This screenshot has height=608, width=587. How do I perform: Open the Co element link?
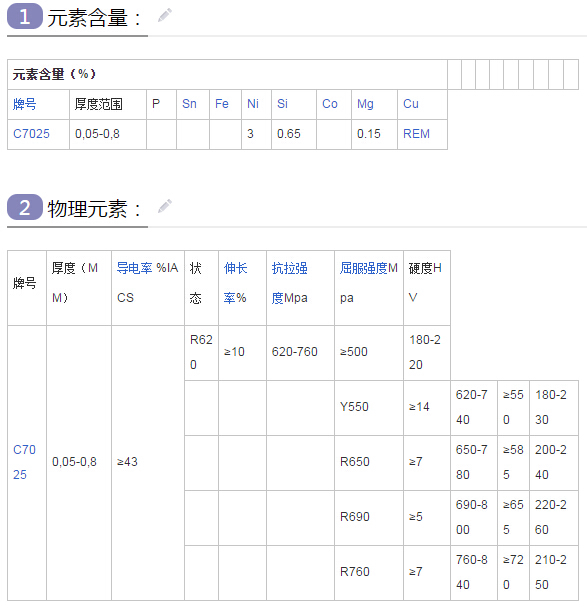coord(330,104)
